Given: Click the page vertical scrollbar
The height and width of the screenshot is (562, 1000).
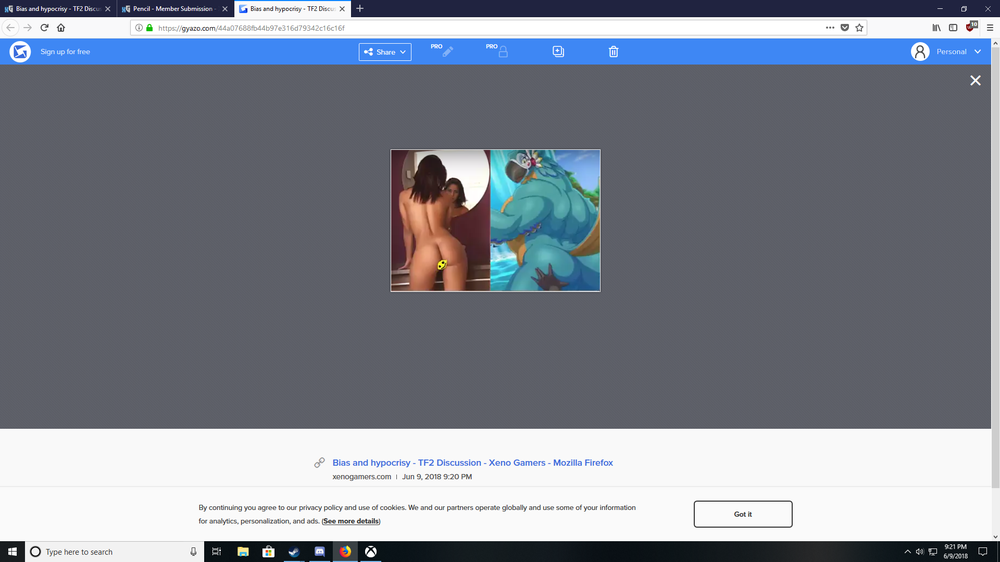Looking at the screenshot, I should point(996,267).
